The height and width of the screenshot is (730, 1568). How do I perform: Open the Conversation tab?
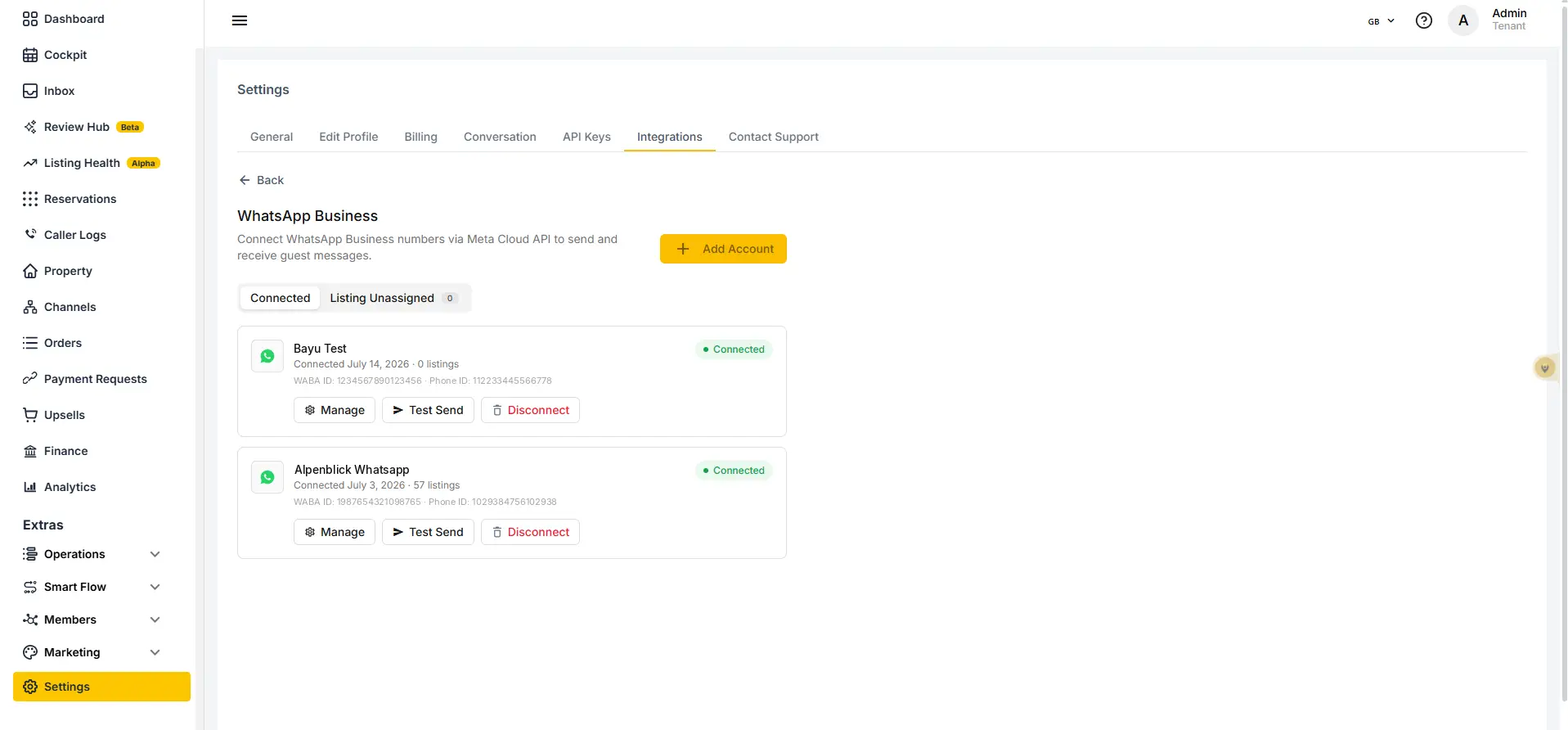click(500, 137)
